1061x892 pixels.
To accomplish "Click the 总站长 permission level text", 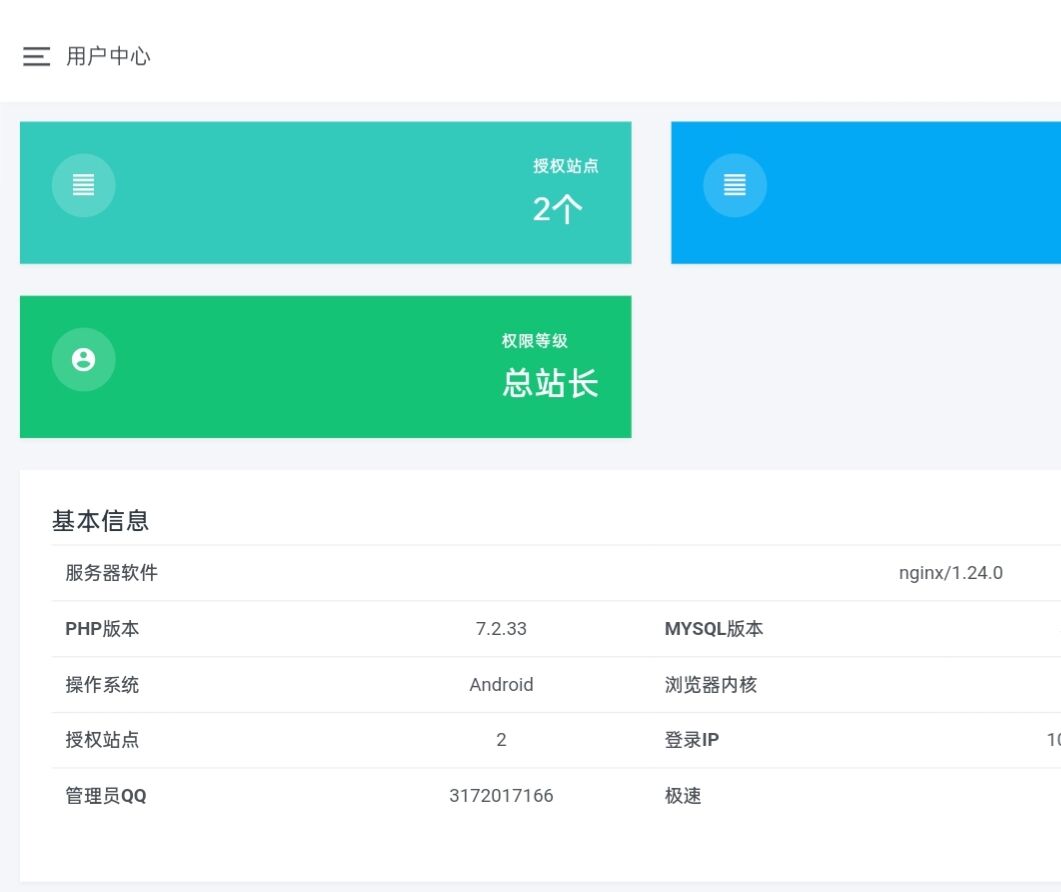I will click(549, 383).
